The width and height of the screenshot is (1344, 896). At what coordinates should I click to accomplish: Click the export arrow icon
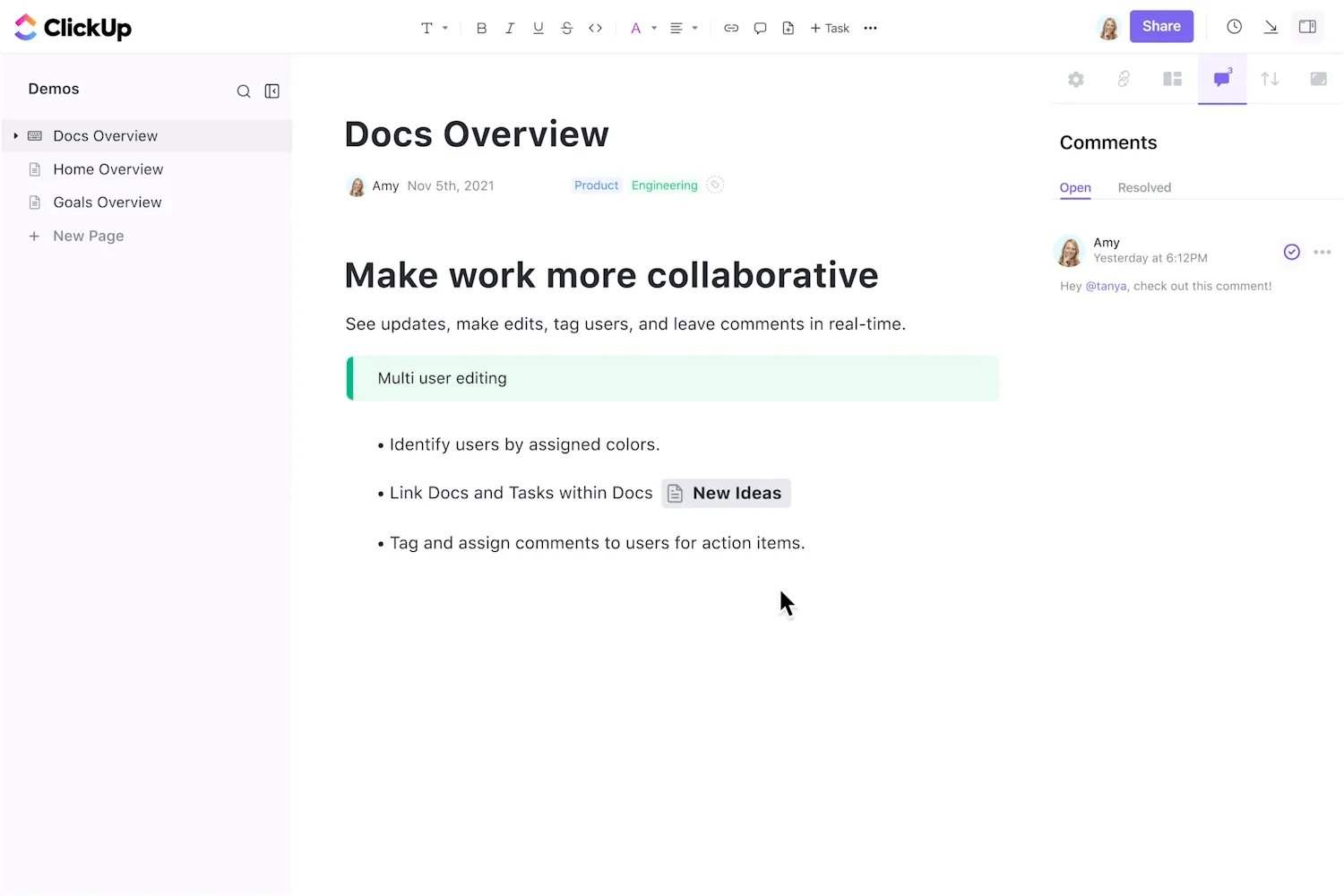click(x=1271, y=27)
